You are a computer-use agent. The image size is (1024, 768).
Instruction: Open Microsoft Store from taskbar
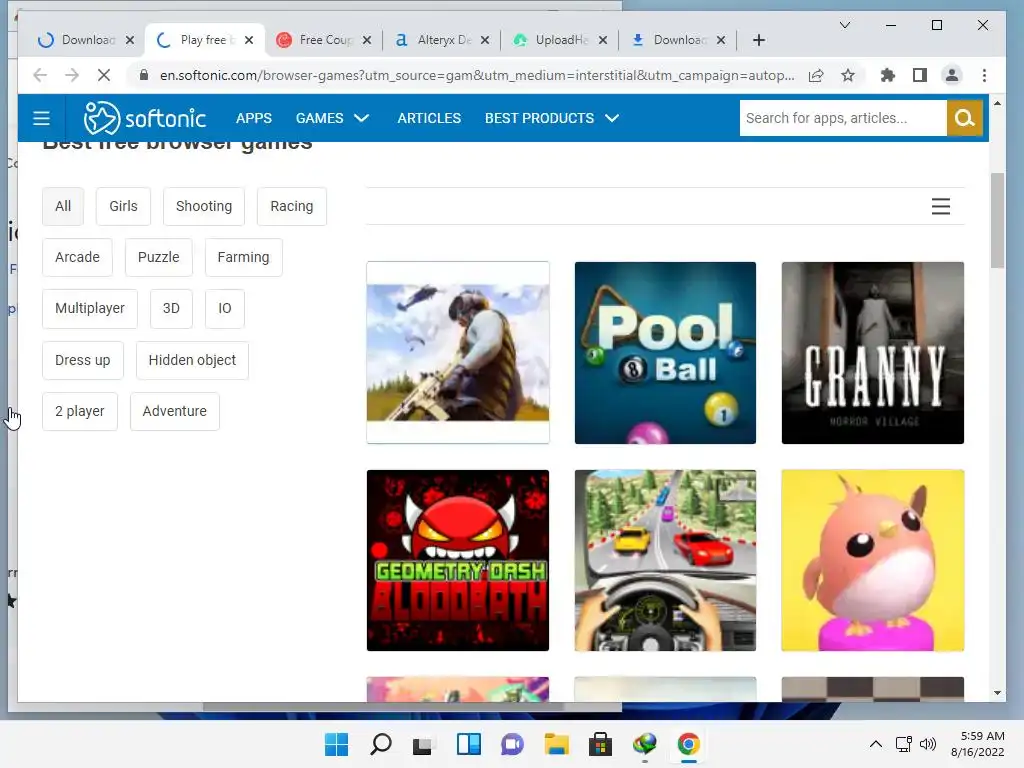coord(600,744)
